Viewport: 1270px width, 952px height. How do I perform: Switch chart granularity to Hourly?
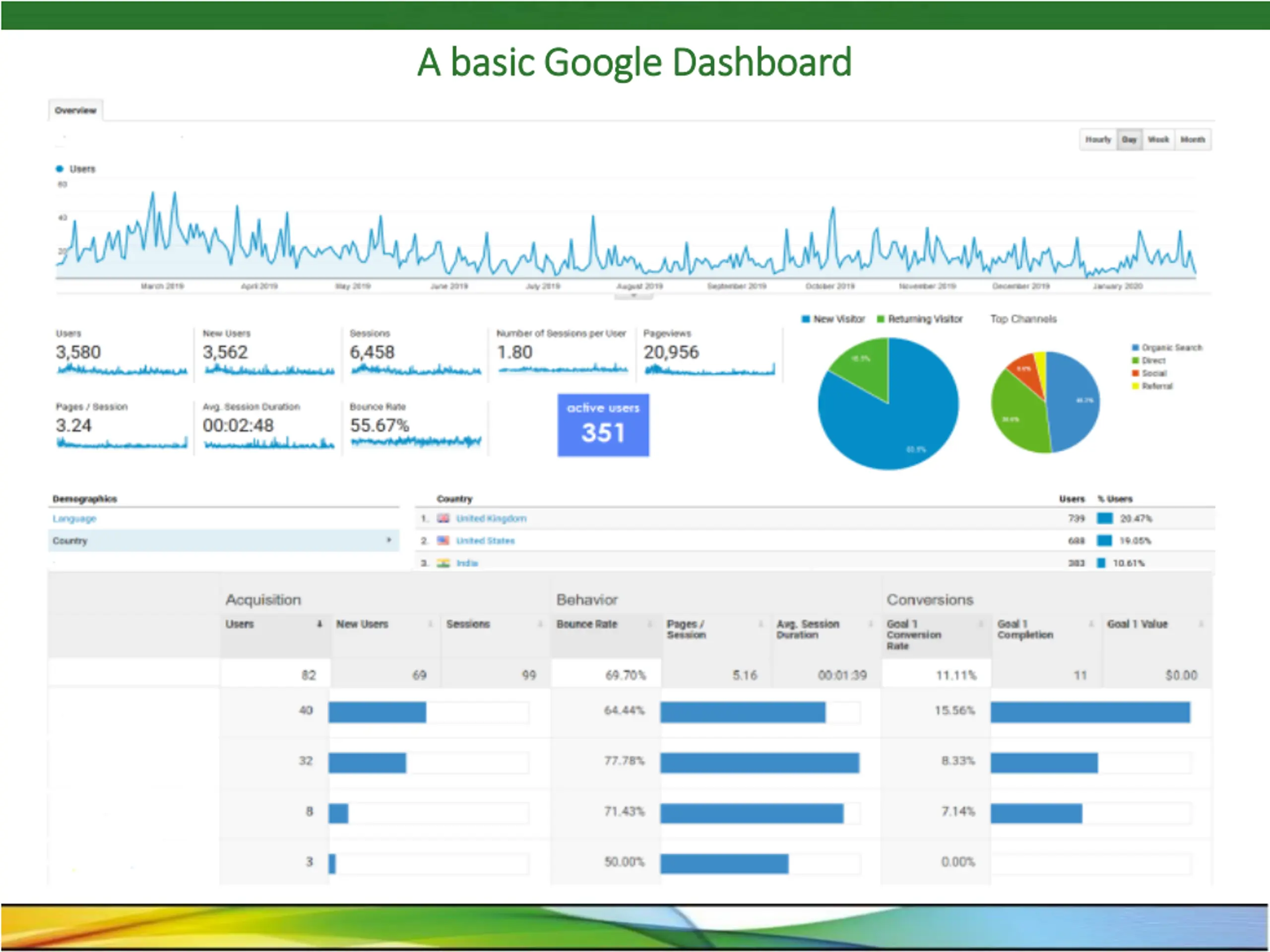(1098, 139)
